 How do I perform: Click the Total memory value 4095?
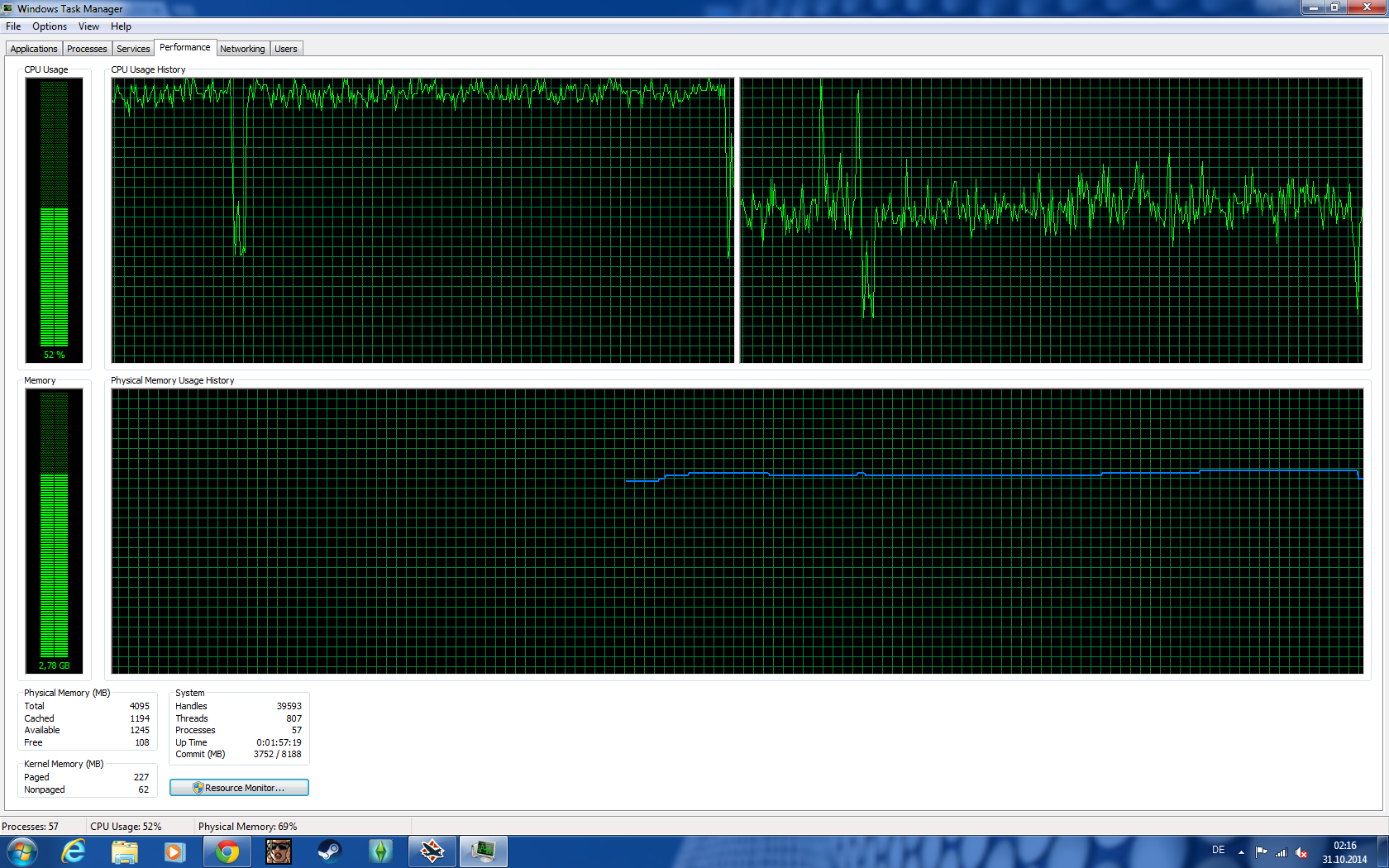pyautogui.click(x=140, y=706)
